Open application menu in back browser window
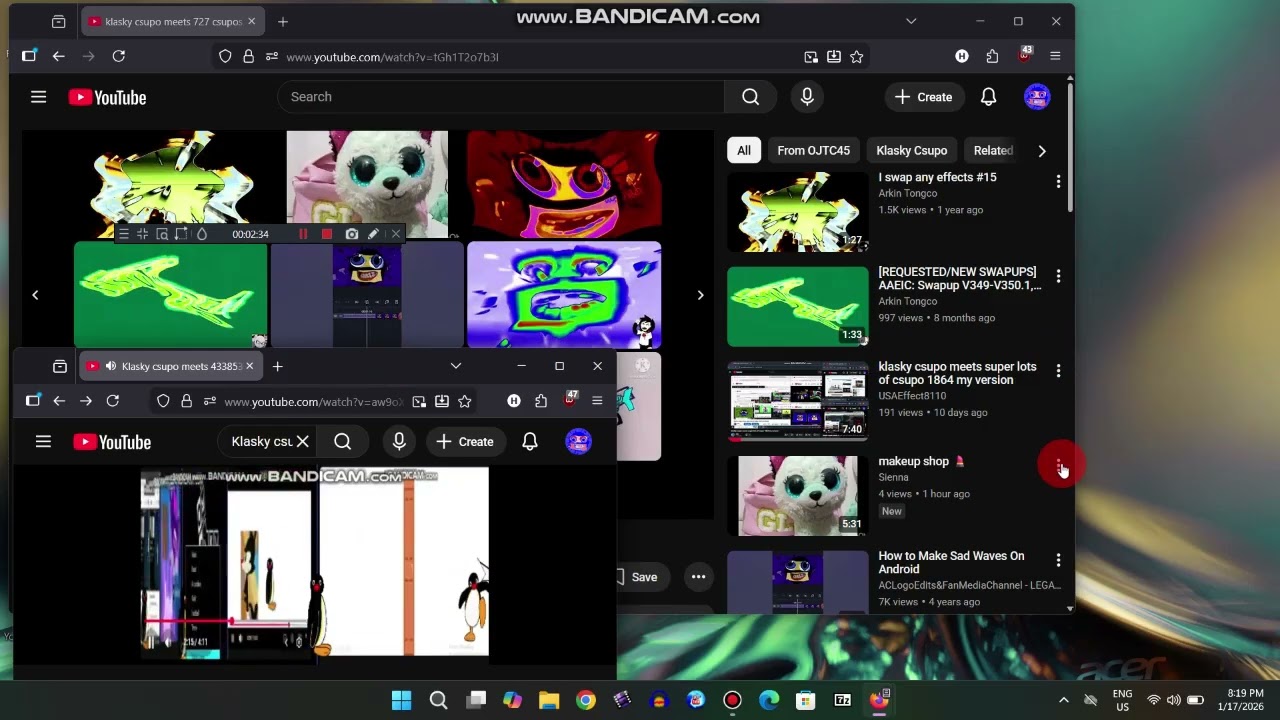 click(x=1055, y=57)
